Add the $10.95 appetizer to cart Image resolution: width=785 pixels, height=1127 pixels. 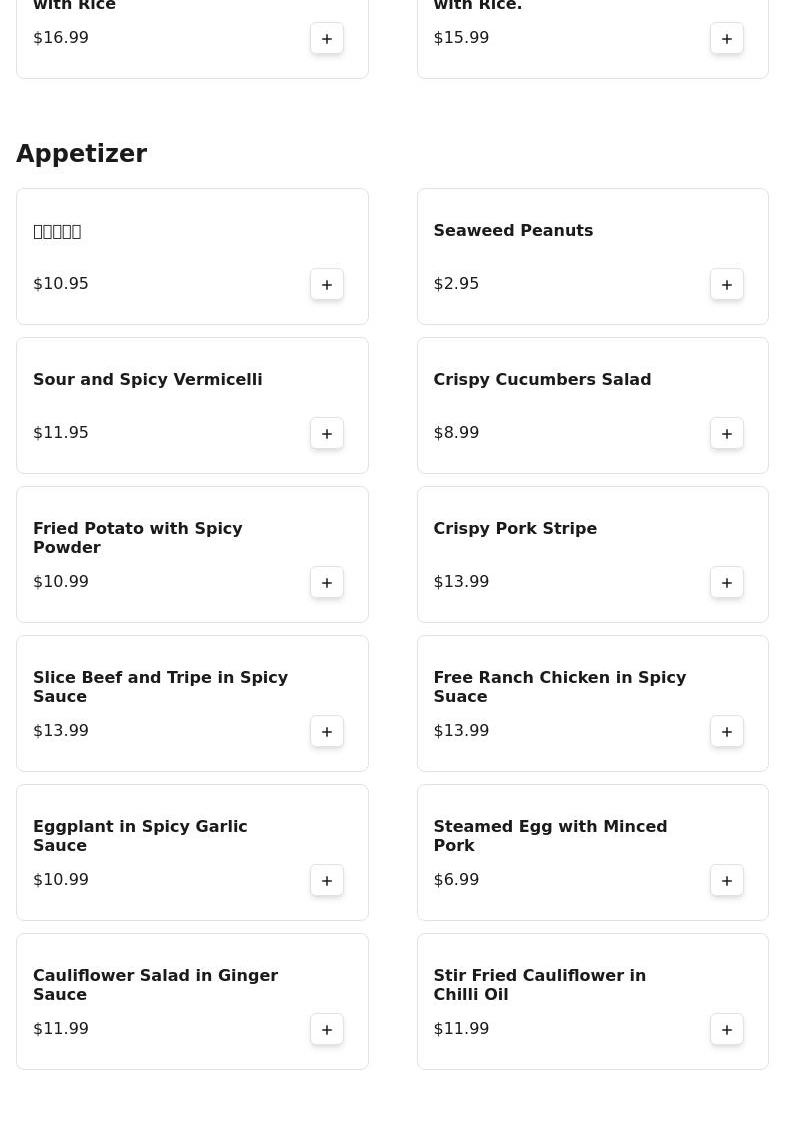tap(327, 285)
